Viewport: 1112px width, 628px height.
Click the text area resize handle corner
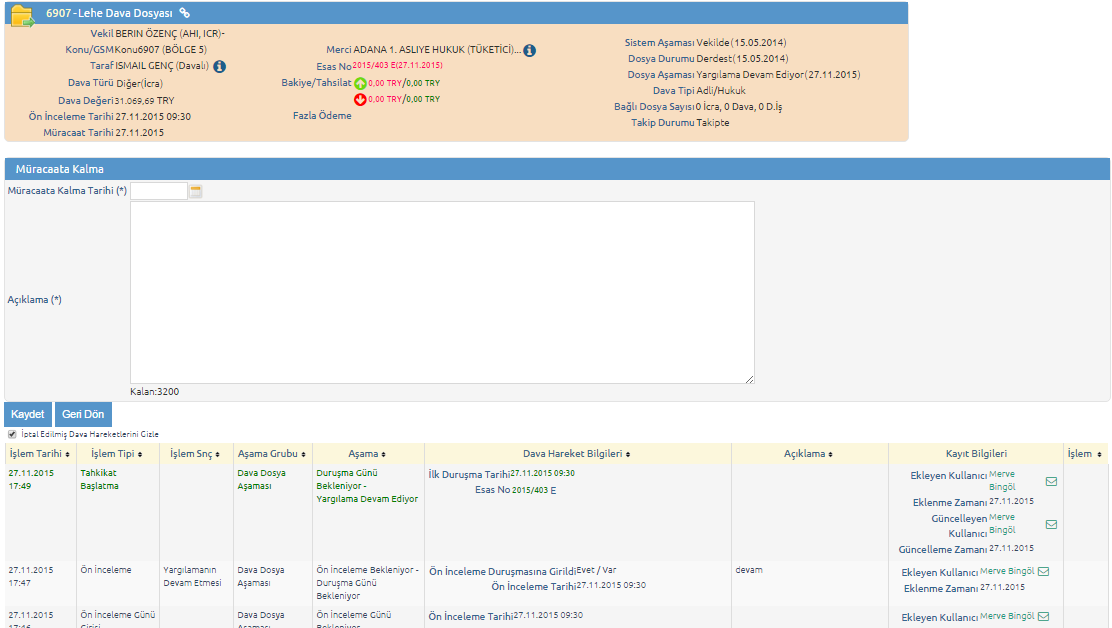coord(750,379)
